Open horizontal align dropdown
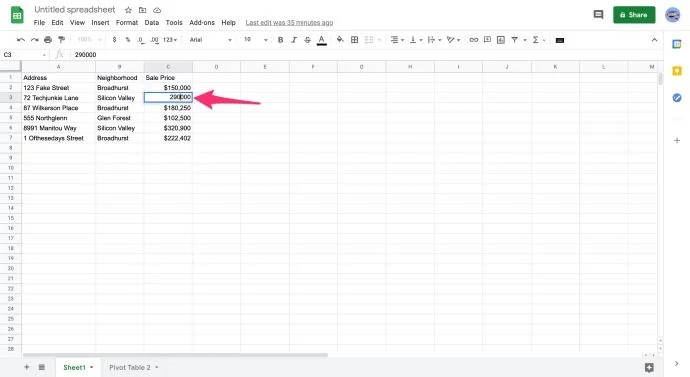Screen dimensions: 690x377 point(397,40)
